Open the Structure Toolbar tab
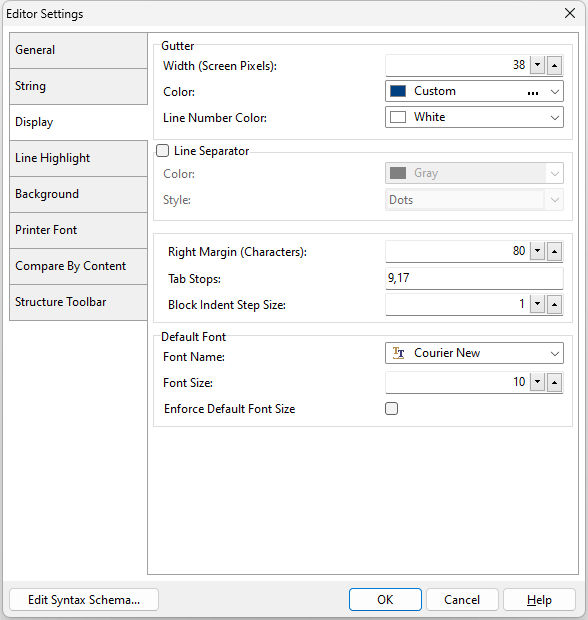The width and height of the screenshot is (588, 620). (78, 302)
